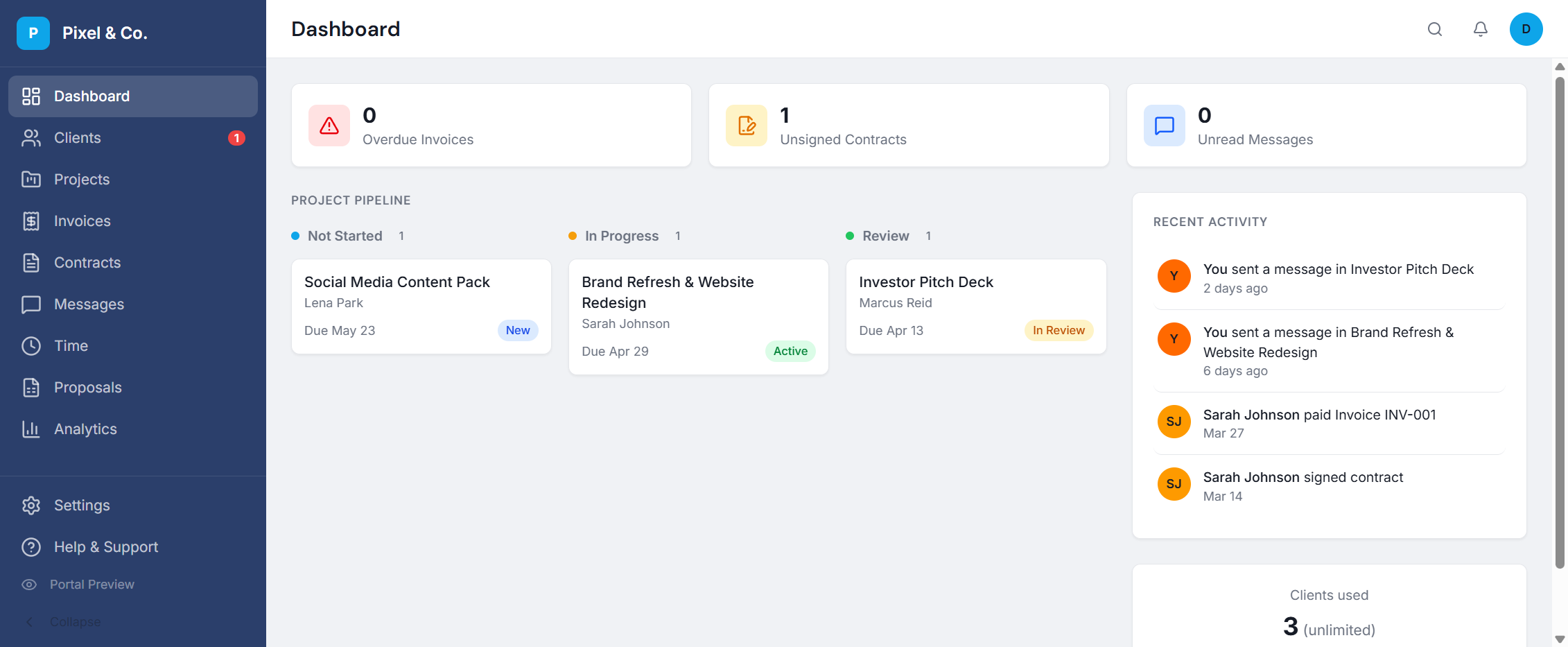Click the scrollbar down arrow
Viewport: 1568px width, 647px height.
coord(1560,639)
